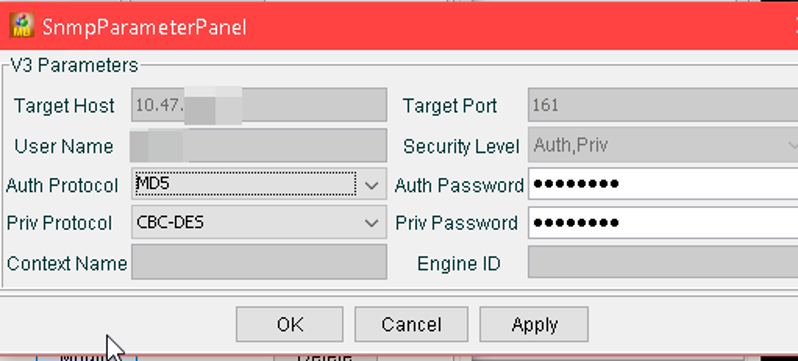Screen dimensions: 798x361
Task: Click the SnmpParameterPanel title bar icon
Action: click(21, 26)
